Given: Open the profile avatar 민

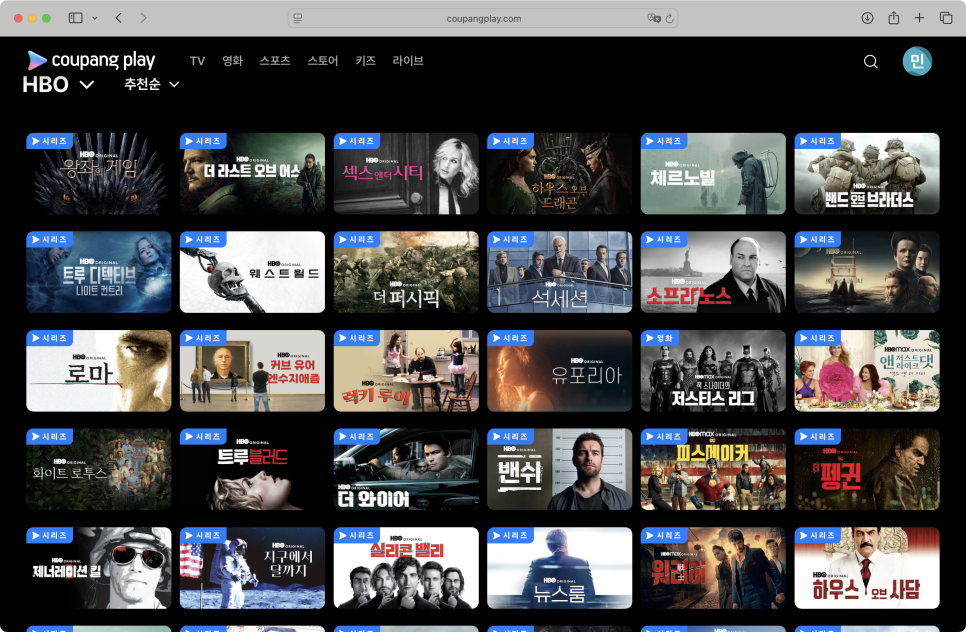Looking at the screenshot, I should (917, 61).
